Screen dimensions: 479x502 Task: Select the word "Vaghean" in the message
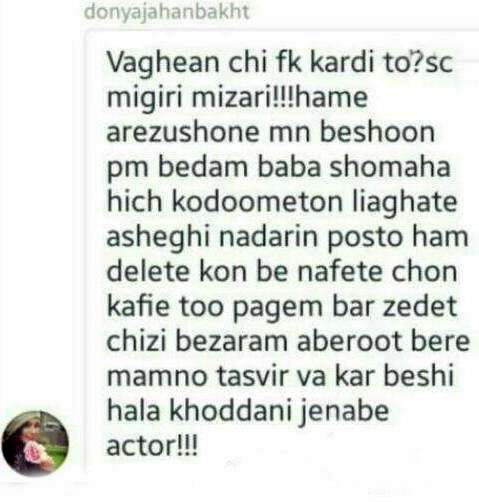click(163, 63)
